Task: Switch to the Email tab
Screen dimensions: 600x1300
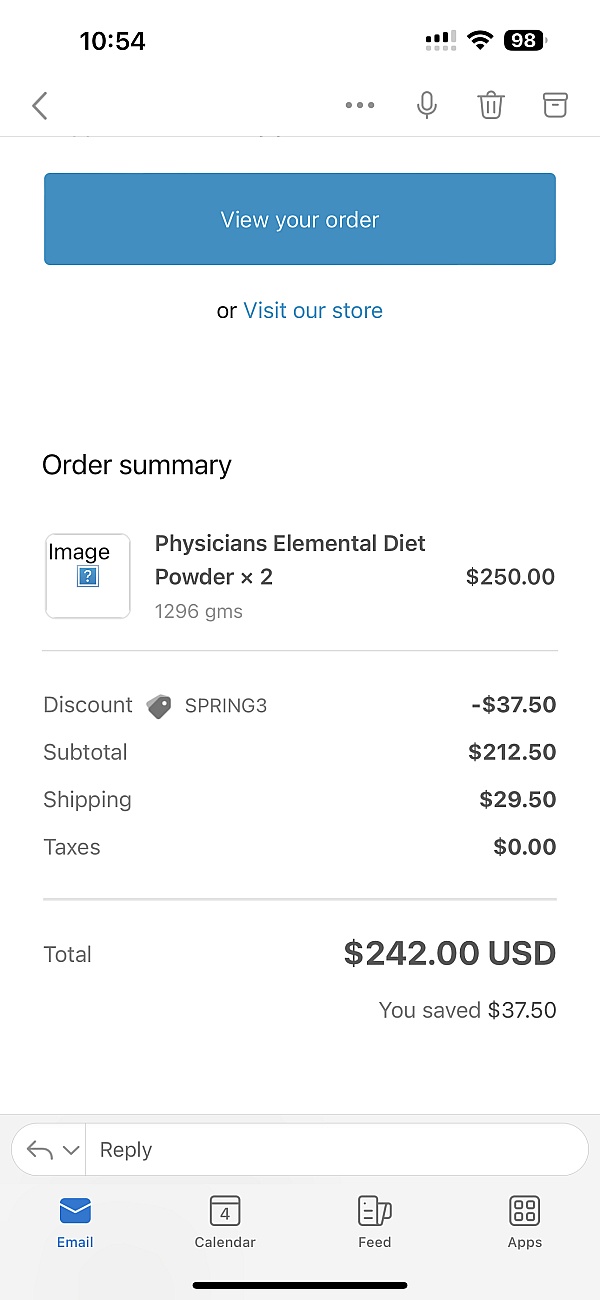Action: (75, 1222)
